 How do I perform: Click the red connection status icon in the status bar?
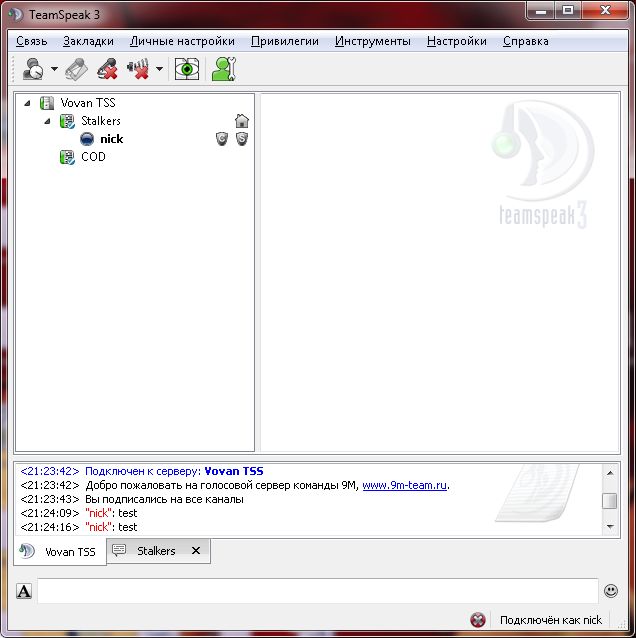[478, 620]
